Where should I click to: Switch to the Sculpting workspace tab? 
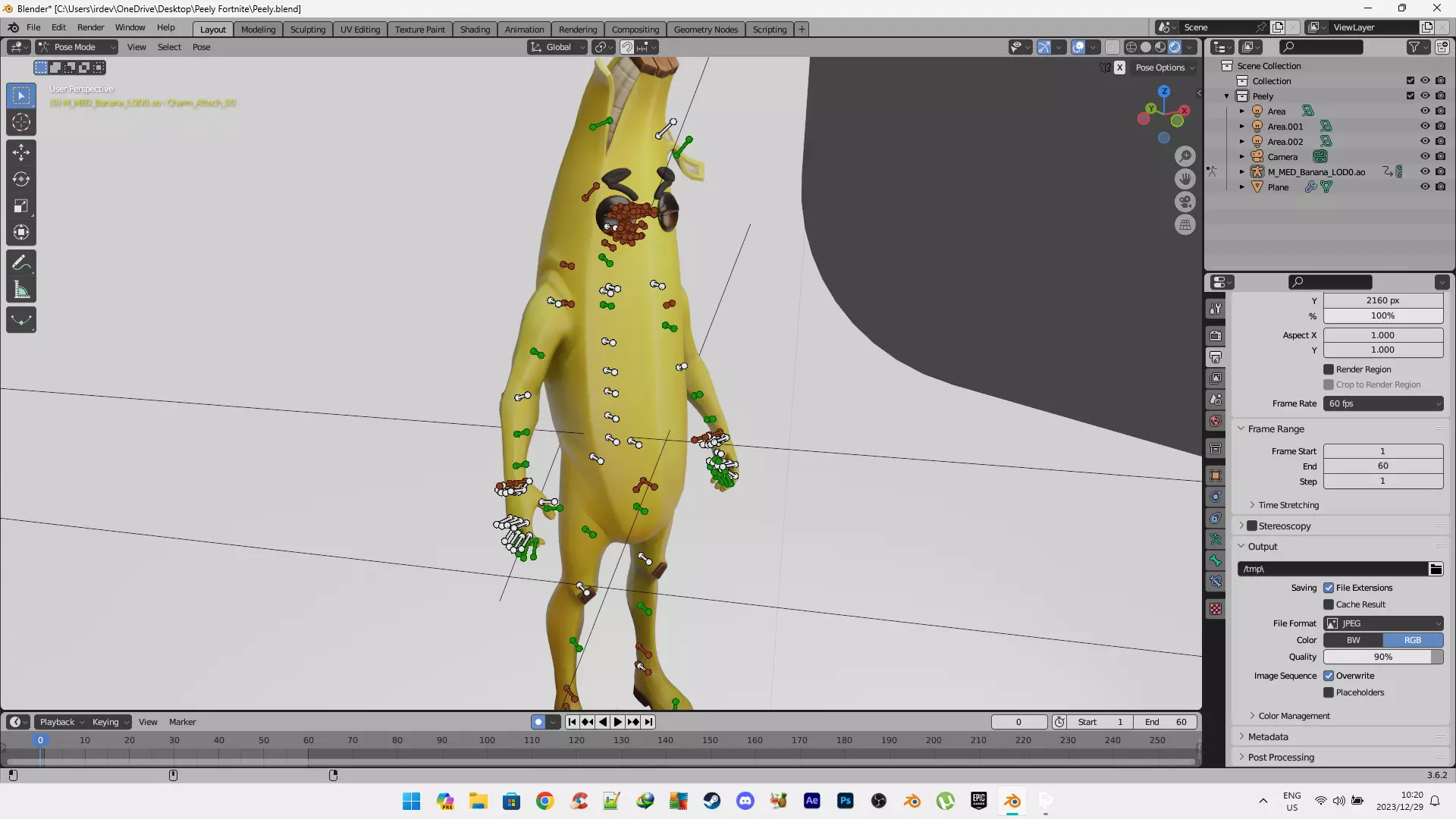point(308,30)
